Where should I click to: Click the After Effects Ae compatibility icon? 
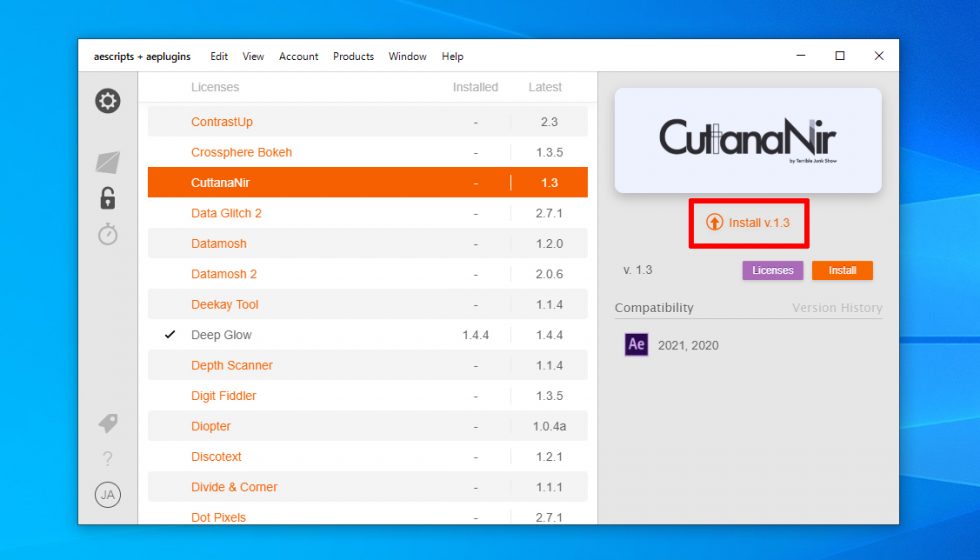coord(636,345)
